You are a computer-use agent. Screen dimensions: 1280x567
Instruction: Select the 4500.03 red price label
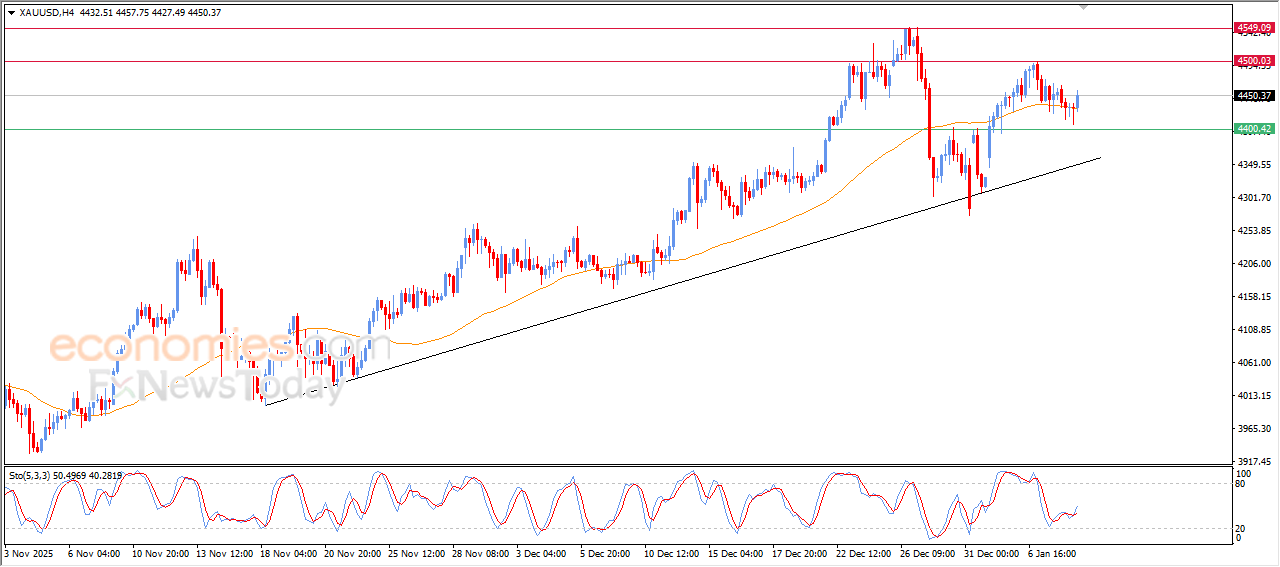(1253, 61)
